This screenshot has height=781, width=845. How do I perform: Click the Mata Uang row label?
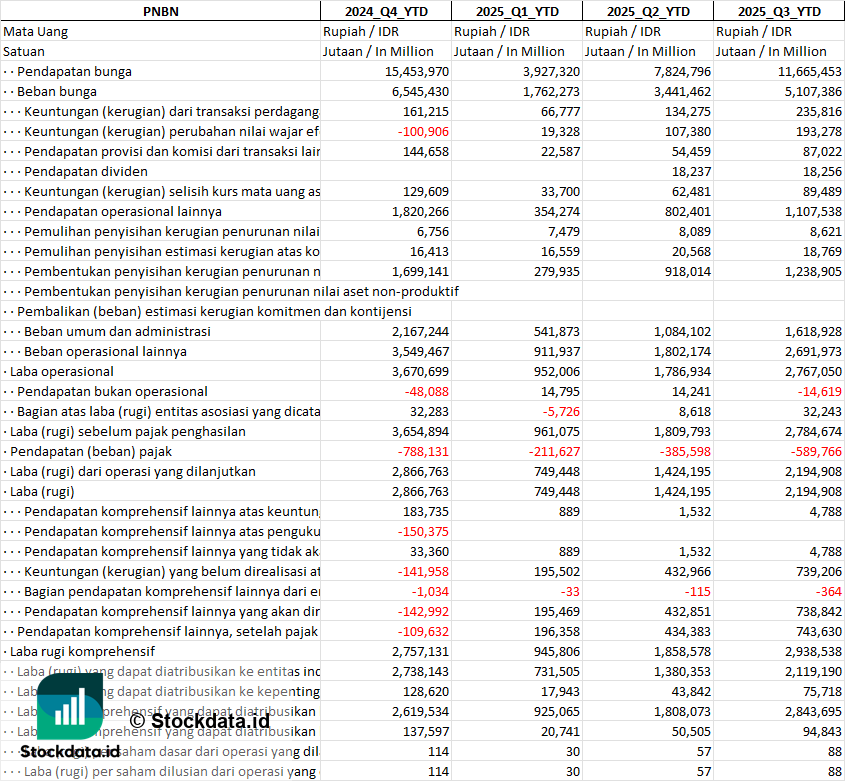(36, 31)
